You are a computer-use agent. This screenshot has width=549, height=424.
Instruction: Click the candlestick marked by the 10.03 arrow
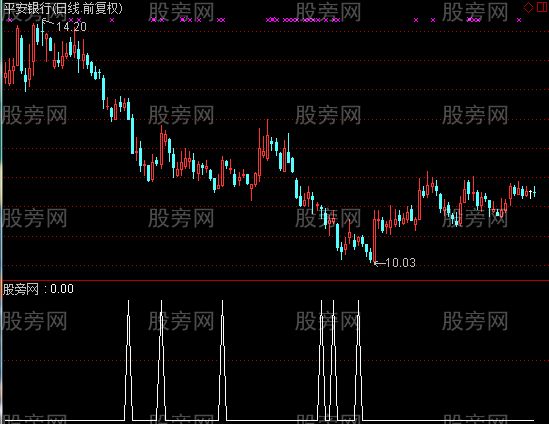click(375, 236)
